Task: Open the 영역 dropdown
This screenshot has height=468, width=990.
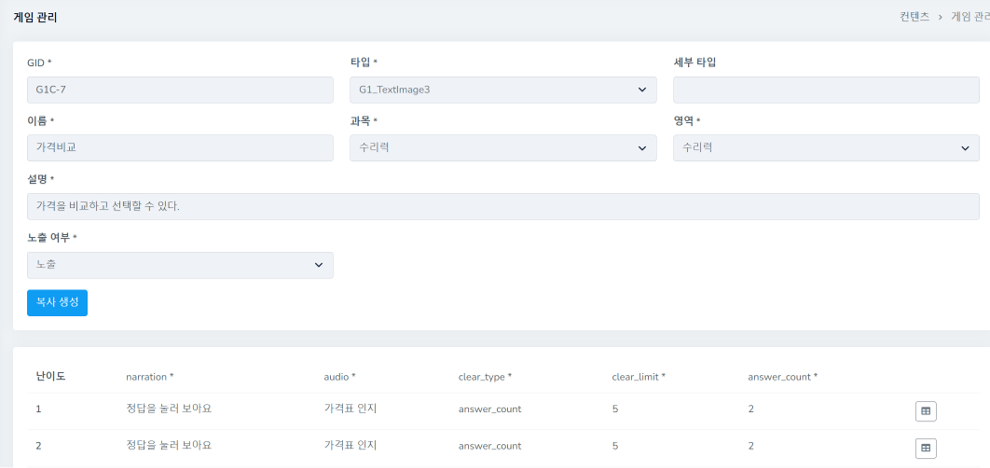Action: [x=826, y=148]
